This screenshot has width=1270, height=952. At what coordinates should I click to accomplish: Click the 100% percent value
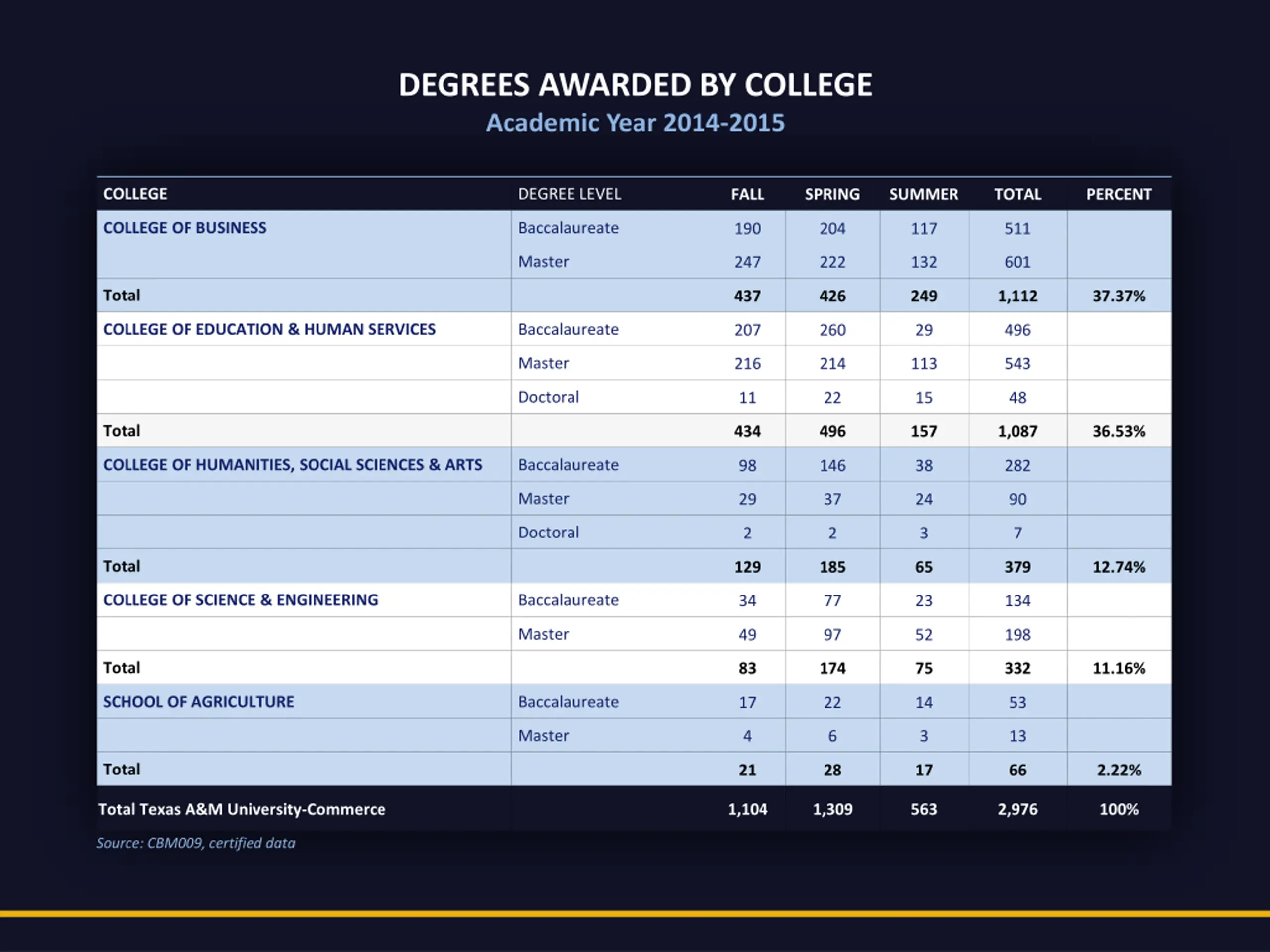[x=1118, y=809]
